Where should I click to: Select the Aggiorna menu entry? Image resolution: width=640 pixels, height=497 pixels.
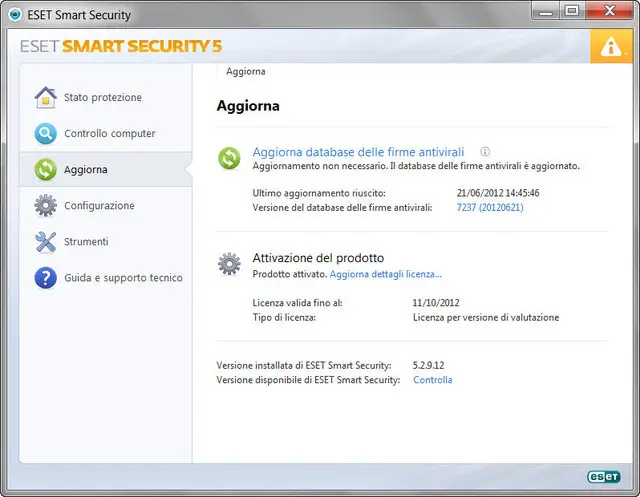point(86,169)
